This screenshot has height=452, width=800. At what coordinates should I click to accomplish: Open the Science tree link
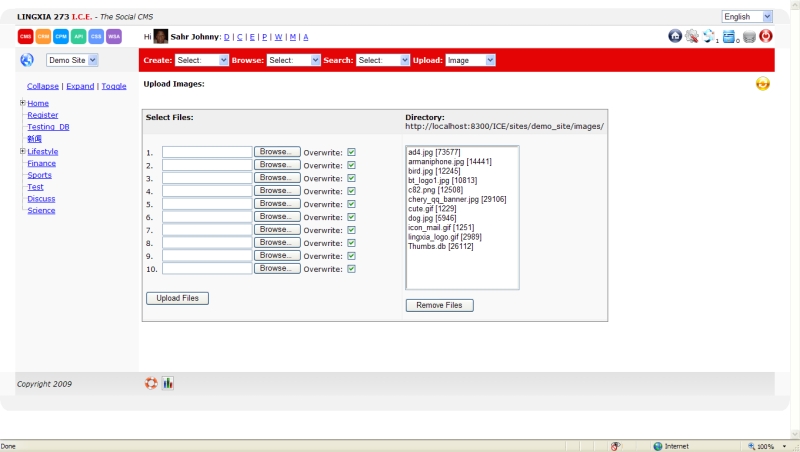click(x=41, y=210)
